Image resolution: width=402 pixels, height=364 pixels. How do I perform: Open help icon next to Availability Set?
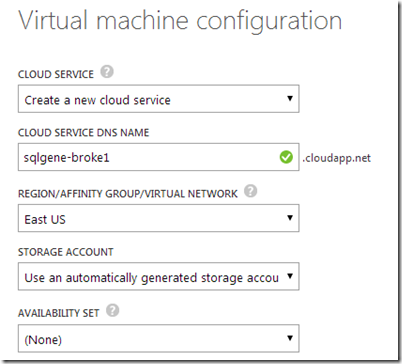point(112,310)
